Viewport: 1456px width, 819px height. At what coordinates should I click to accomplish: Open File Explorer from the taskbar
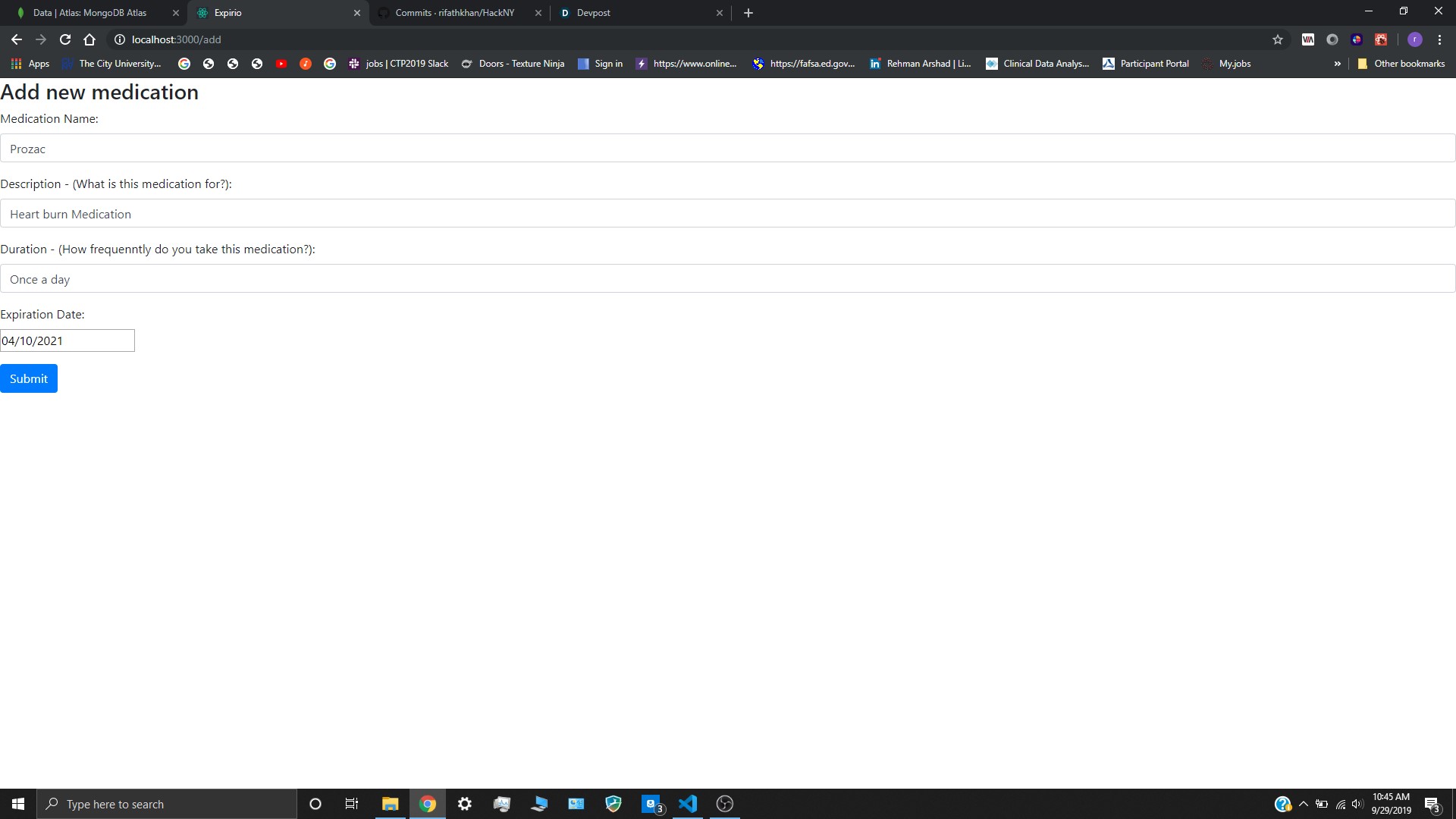pos(390,804)
